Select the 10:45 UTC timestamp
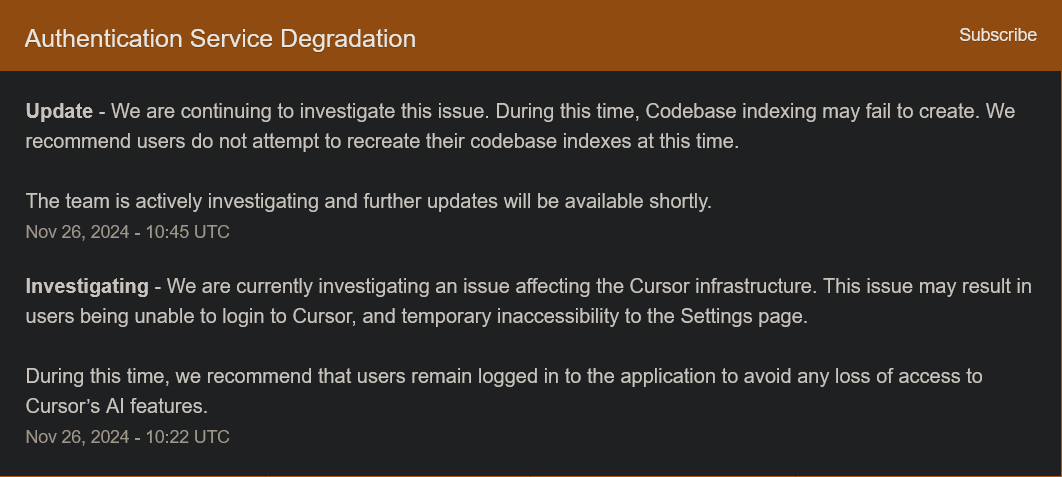Viewport: 1062px width, 477px height. [x=127, y=232]
